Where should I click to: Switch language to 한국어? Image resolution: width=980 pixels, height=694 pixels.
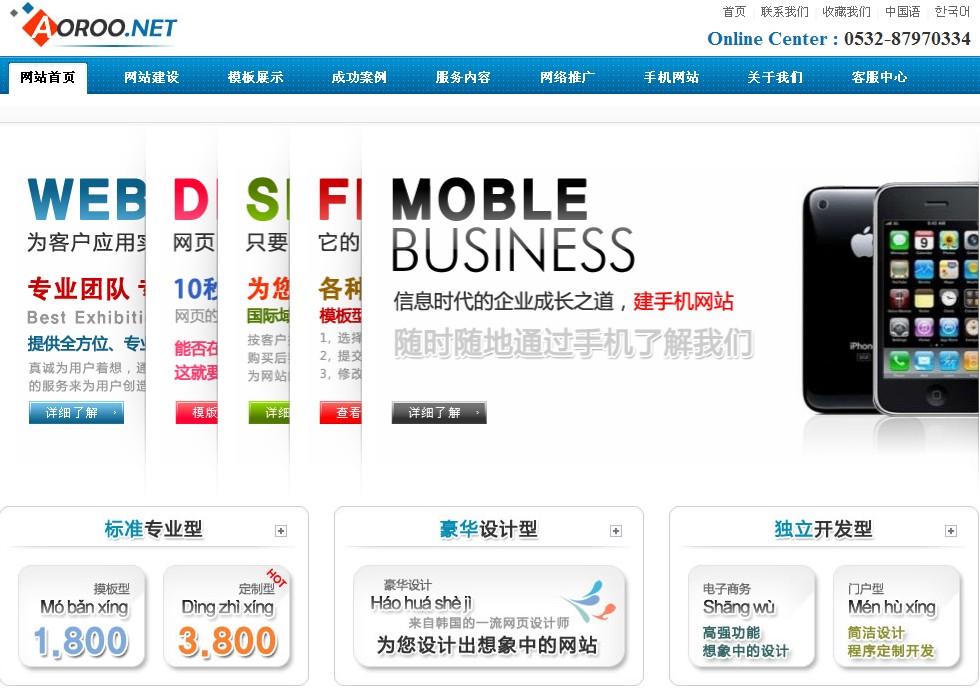pyautogui.click(x=952, y=11)
